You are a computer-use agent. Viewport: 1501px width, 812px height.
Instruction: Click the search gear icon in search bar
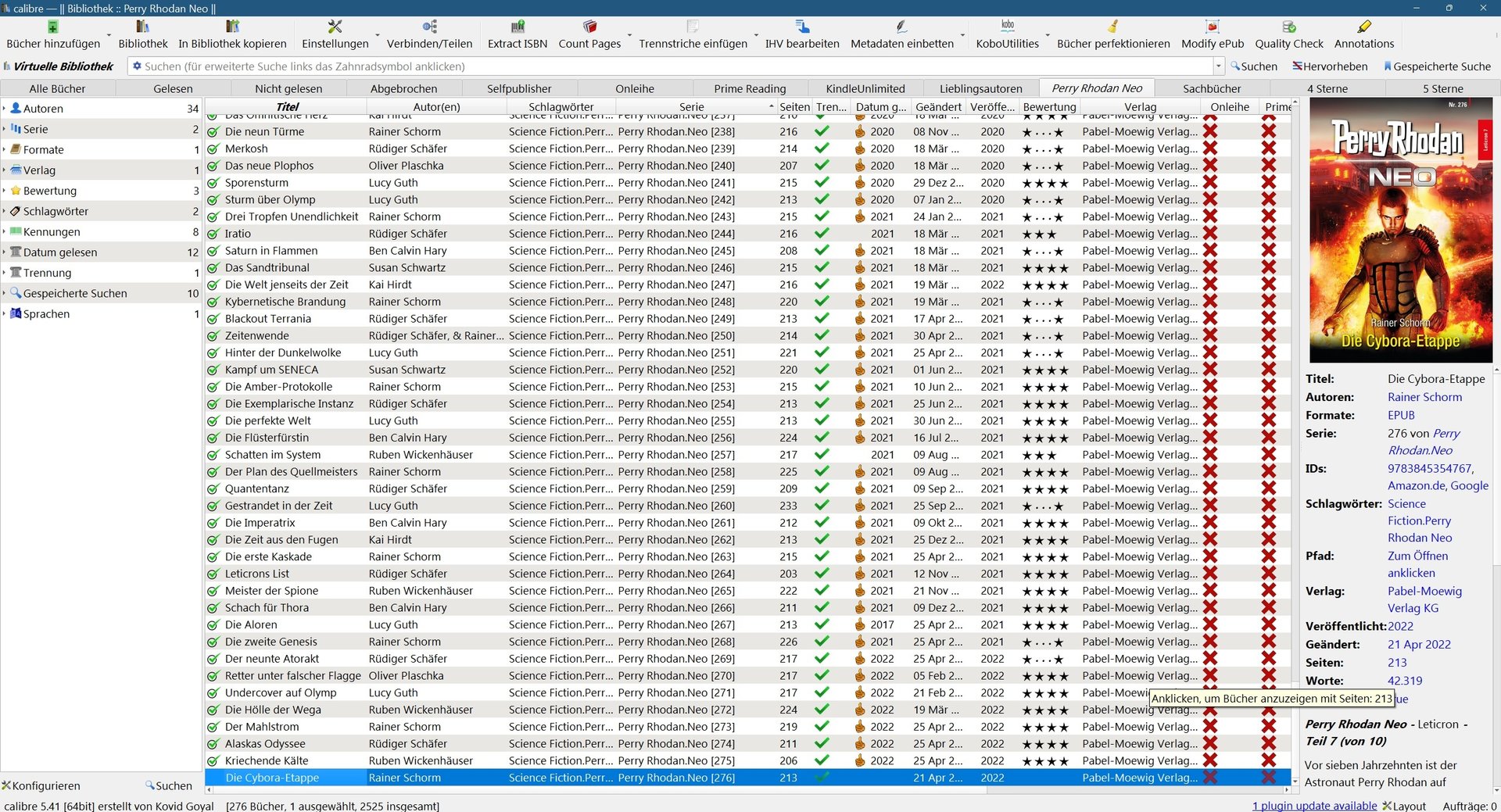coord(137,66)
